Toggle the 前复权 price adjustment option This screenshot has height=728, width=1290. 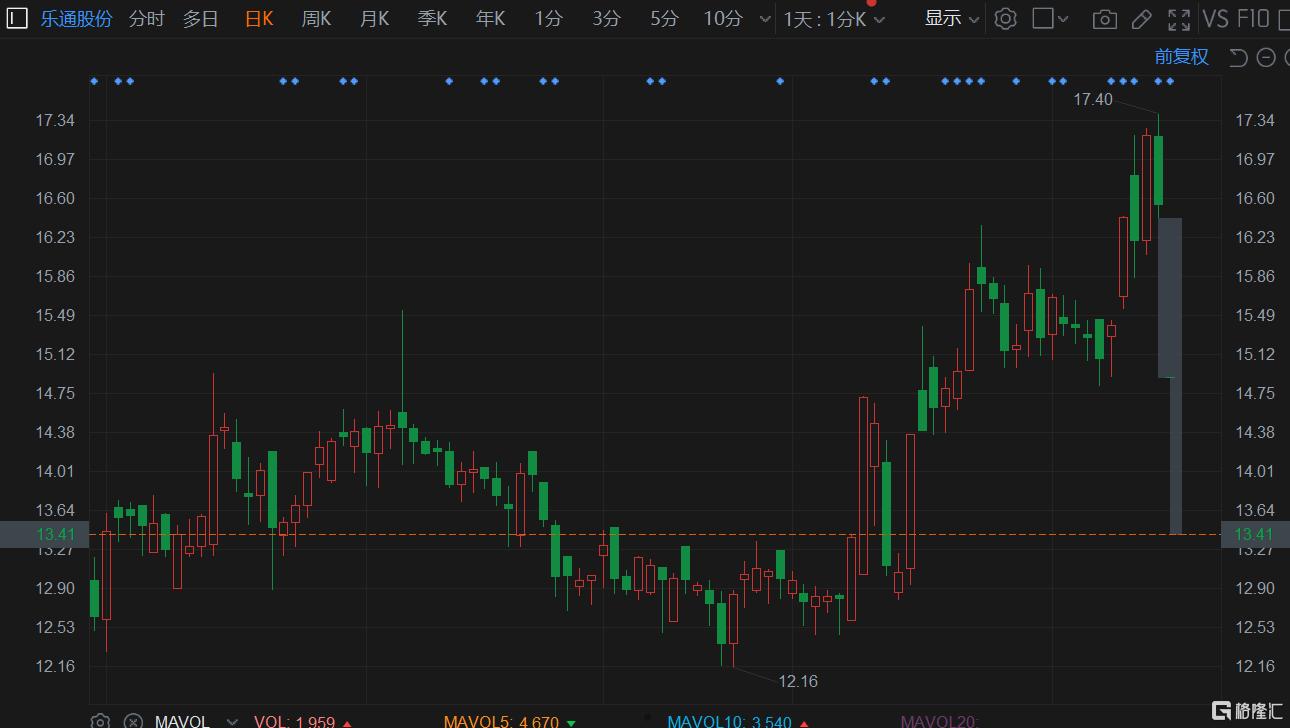[x=1182, y=57]
